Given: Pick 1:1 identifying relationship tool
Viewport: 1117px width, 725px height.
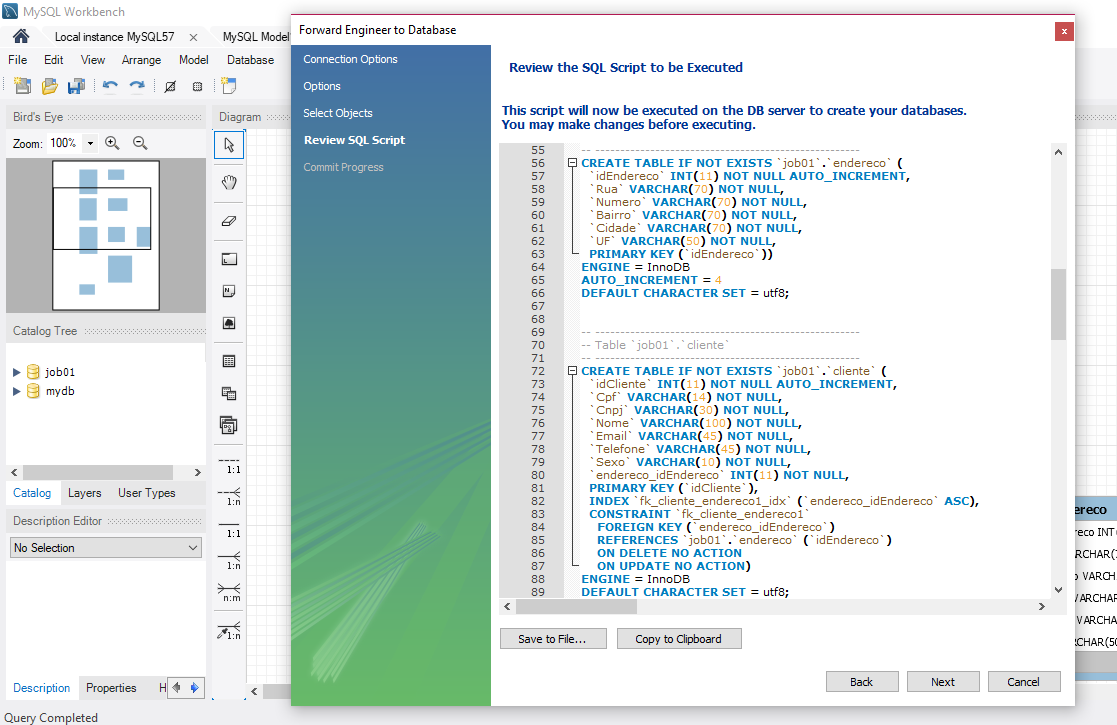Looking at the screenshot, I should click(x=229, y=528).
